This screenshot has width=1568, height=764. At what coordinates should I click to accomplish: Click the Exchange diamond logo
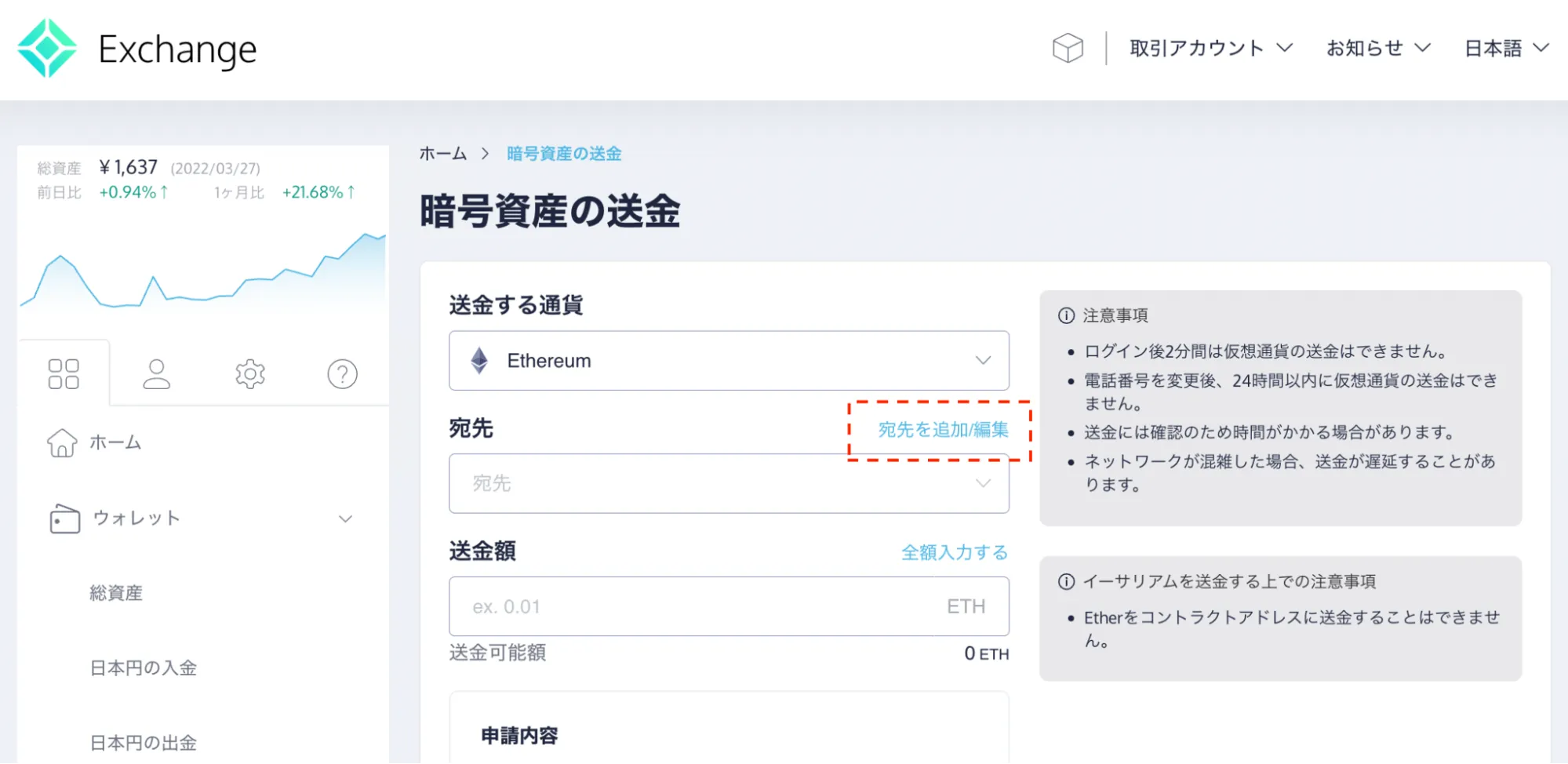pyautogui.click(x=48, y=48)
